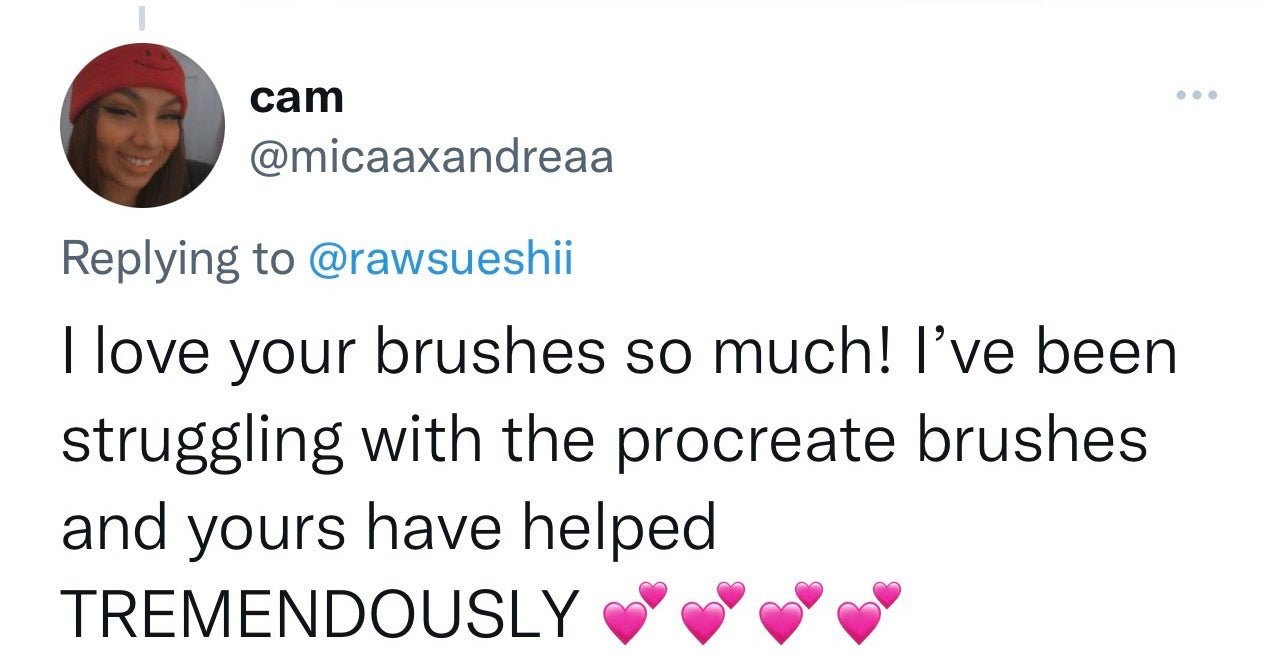This screenshot has width=1284, height=671.
Task: Click cam's profile avatar photo
Action: 142,126
